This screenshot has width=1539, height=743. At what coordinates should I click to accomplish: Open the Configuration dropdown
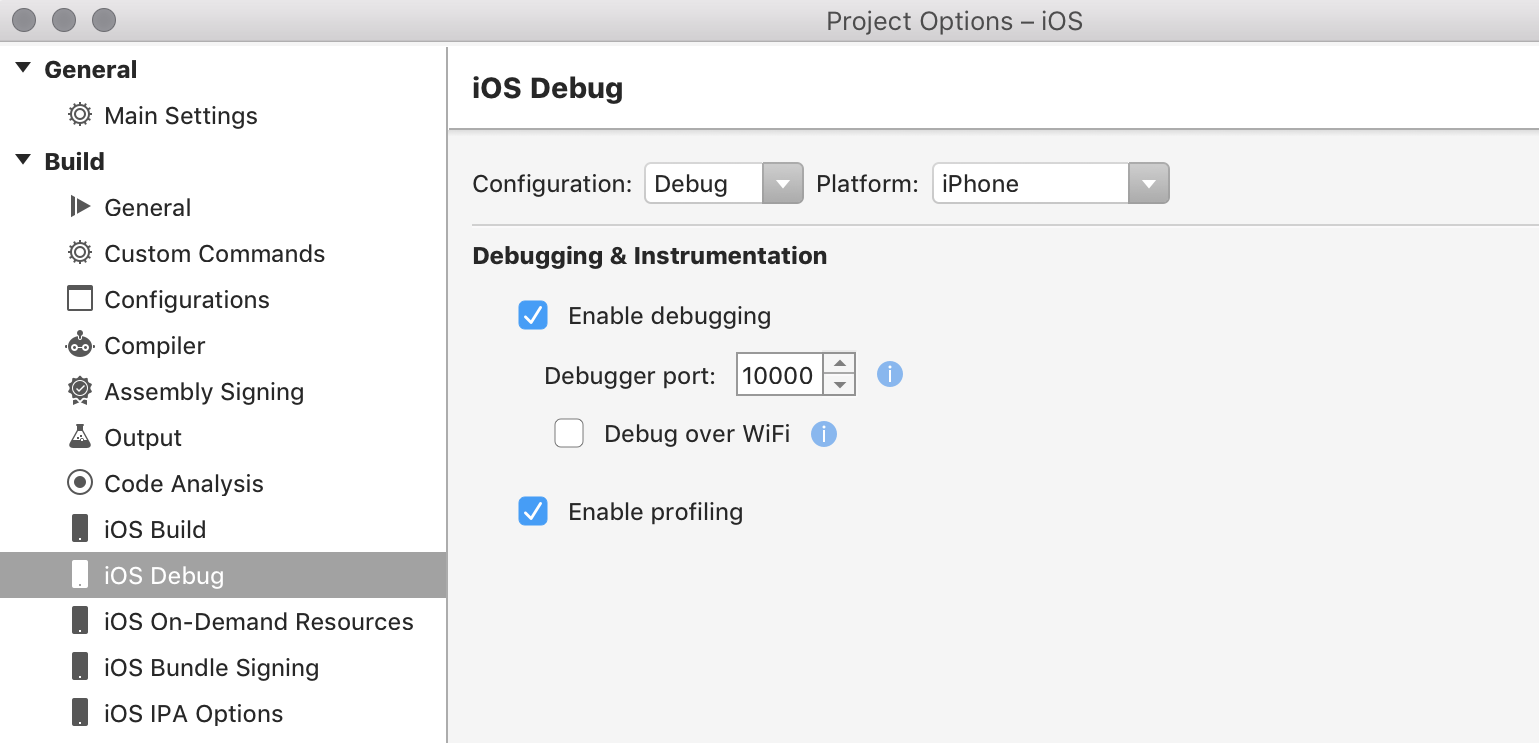783,183
